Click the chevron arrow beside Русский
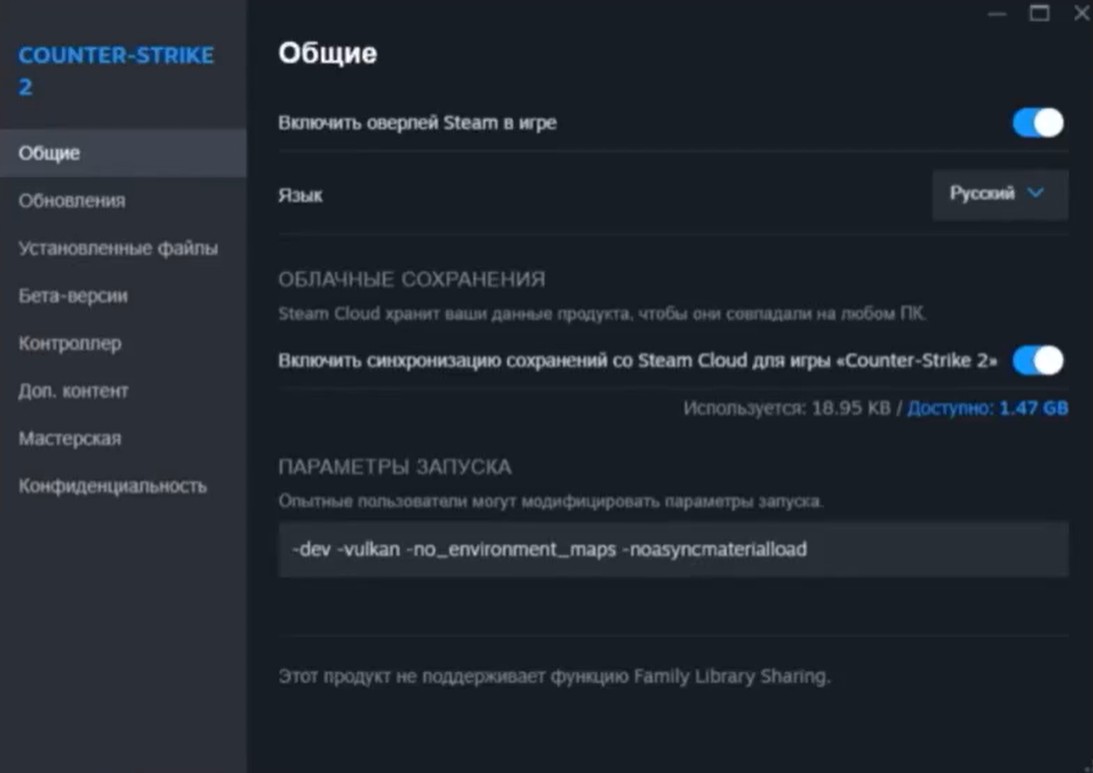The height and width of the screenshot is (773, 1093). (1036, 193)
